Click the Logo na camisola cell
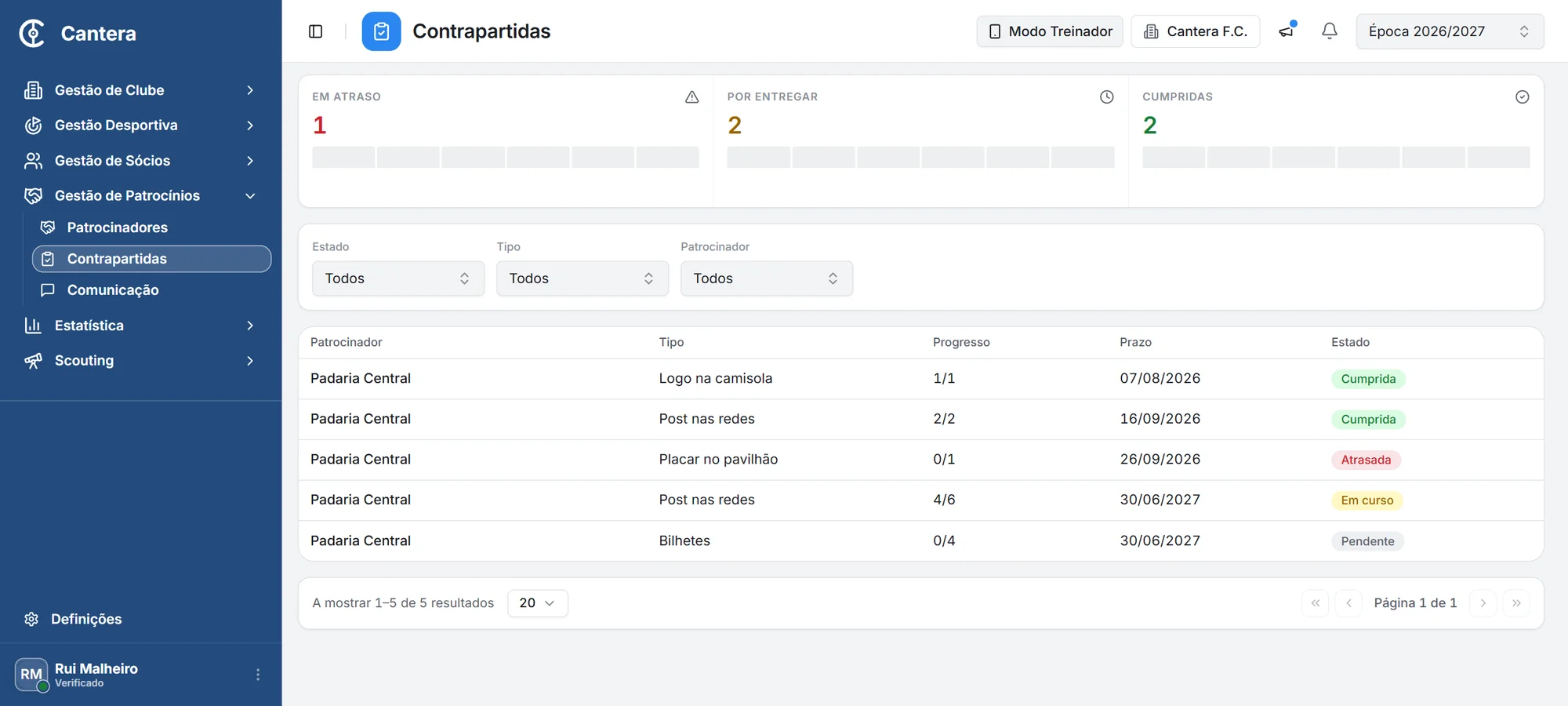 click(x=715, y=378)
